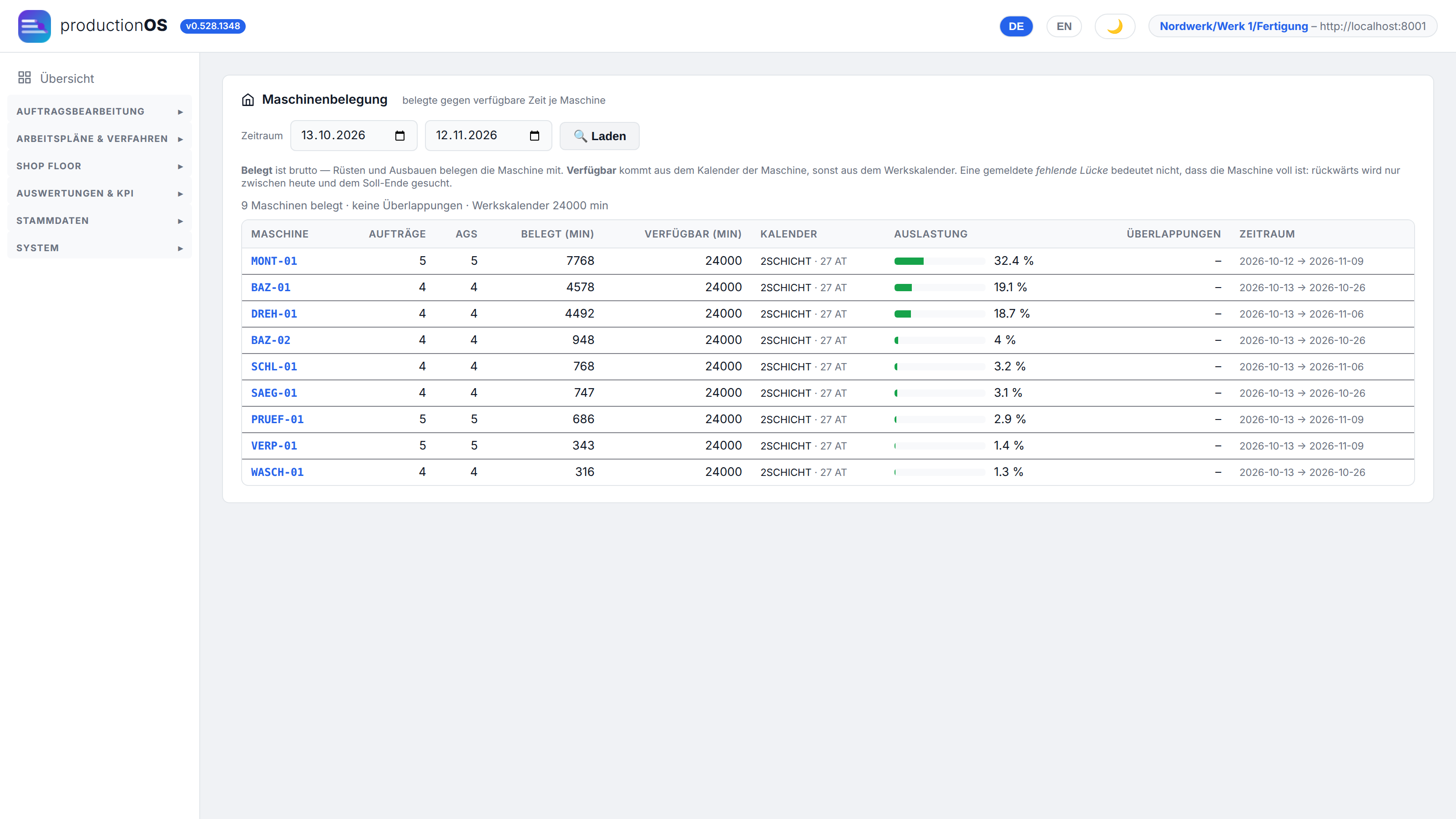Viewport: 1456px width, 819px height.
Task: Expand Auswertungen & KPI menu
Action: (x=100, y=193)
